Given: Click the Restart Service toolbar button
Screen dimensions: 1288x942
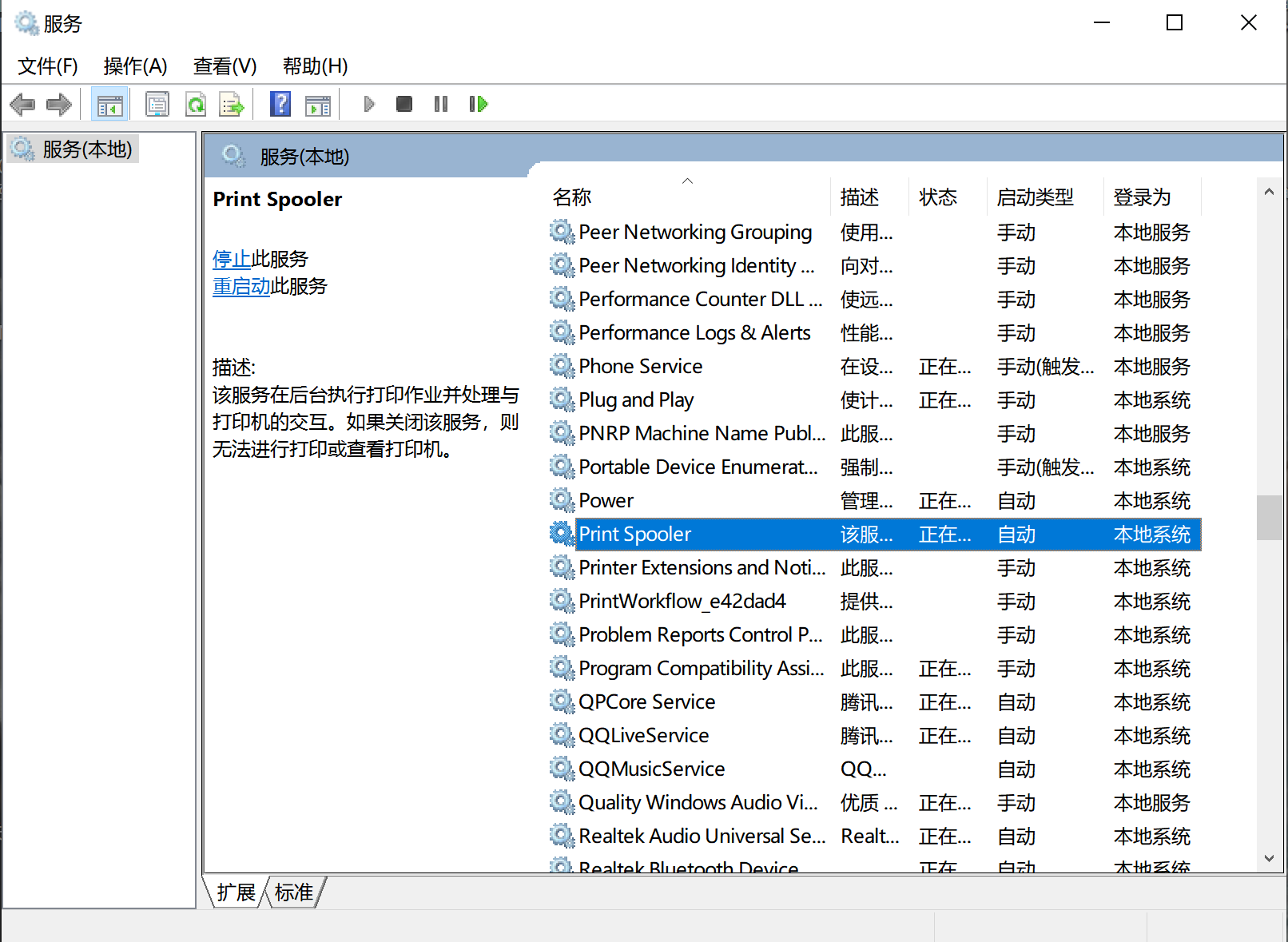Looking at the screenshot, I should (x=478, y=104).
